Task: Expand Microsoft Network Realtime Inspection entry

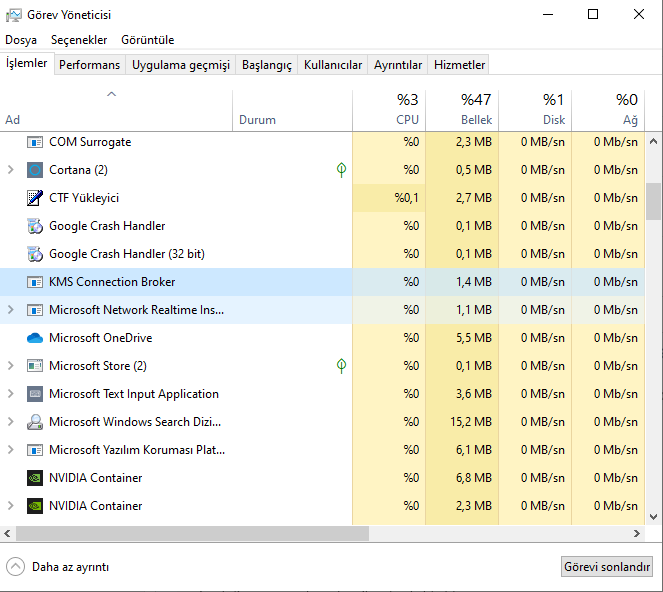Action: (x=11, y=310)
